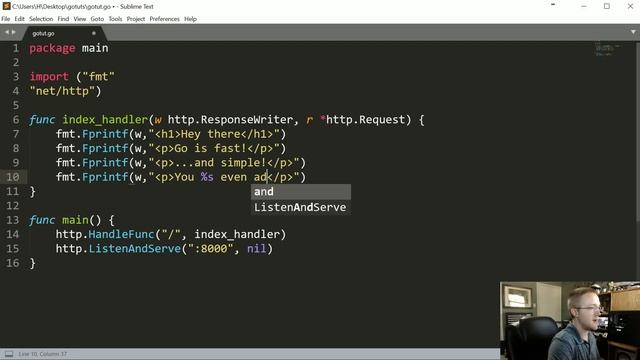Image resolution: width=640 pixels, height=360 pixels.
Task: Open the Find menu
Action: [63, 19]
